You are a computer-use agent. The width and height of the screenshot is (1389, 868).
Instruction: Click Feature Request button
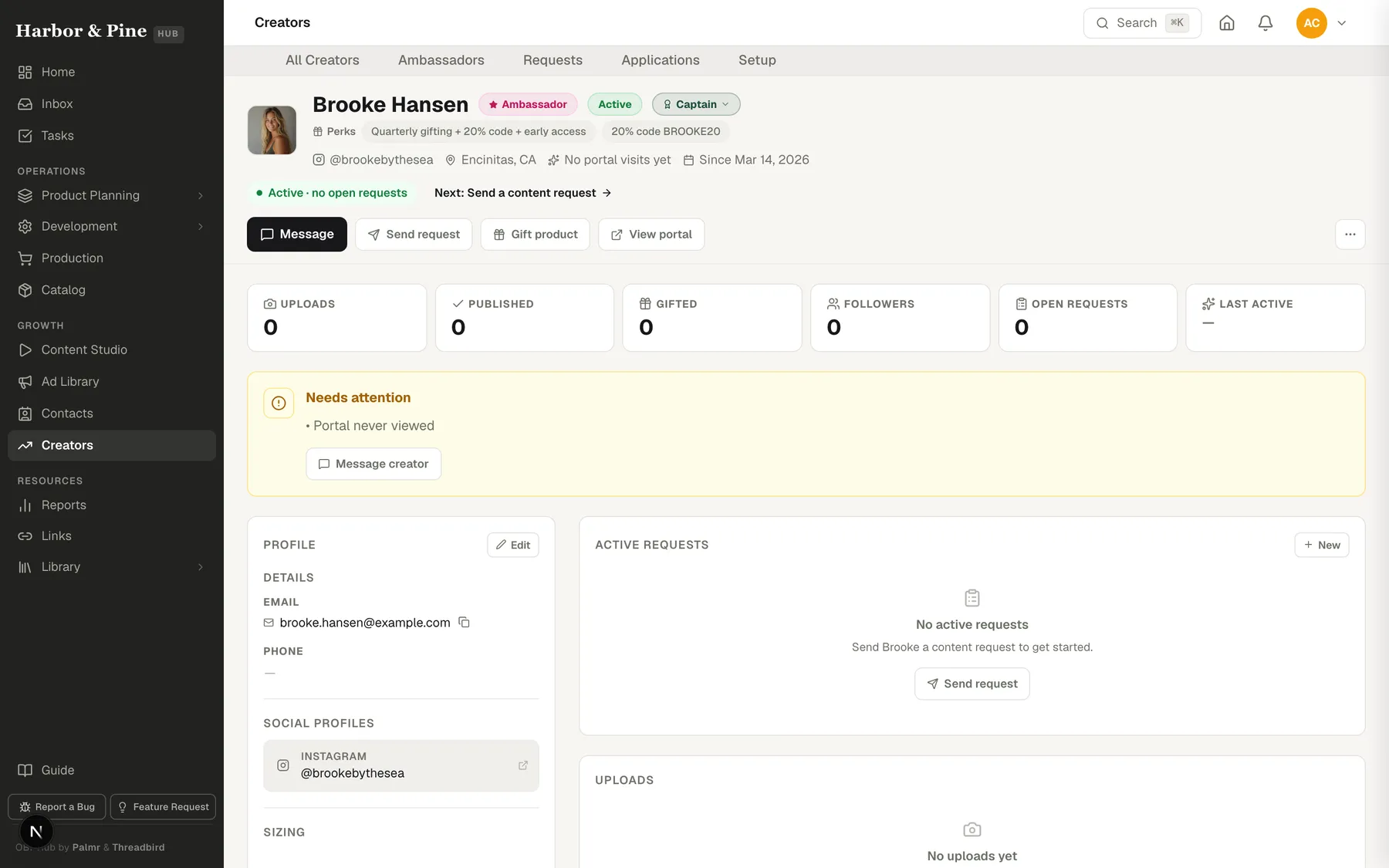(x=163, y=807)
